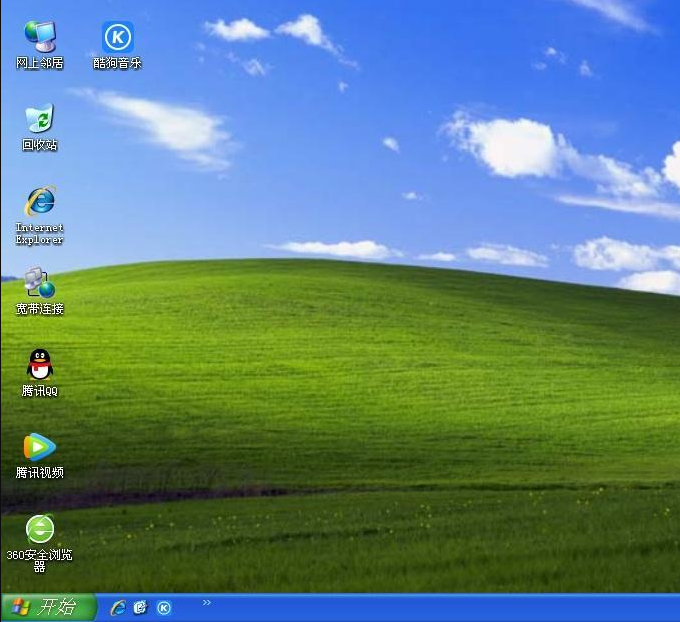Click the 回收站 recycle bin icon

[40, 118]
